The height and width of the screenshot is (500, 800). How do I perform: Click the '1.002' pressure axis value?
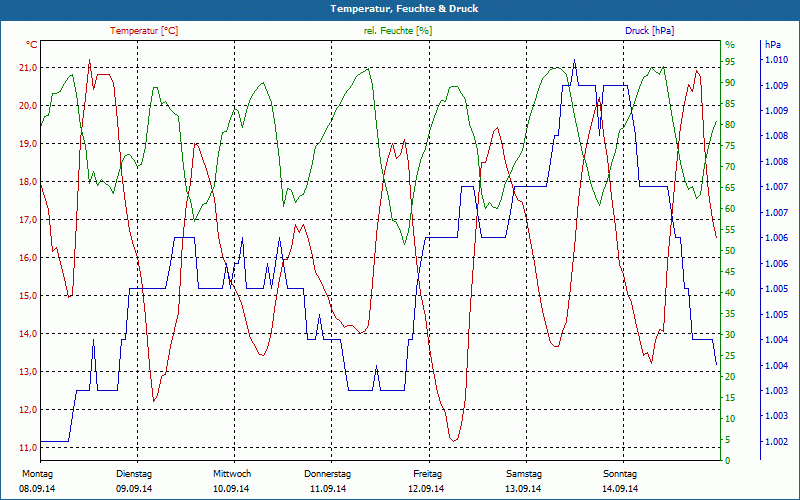tap(776, 442)
